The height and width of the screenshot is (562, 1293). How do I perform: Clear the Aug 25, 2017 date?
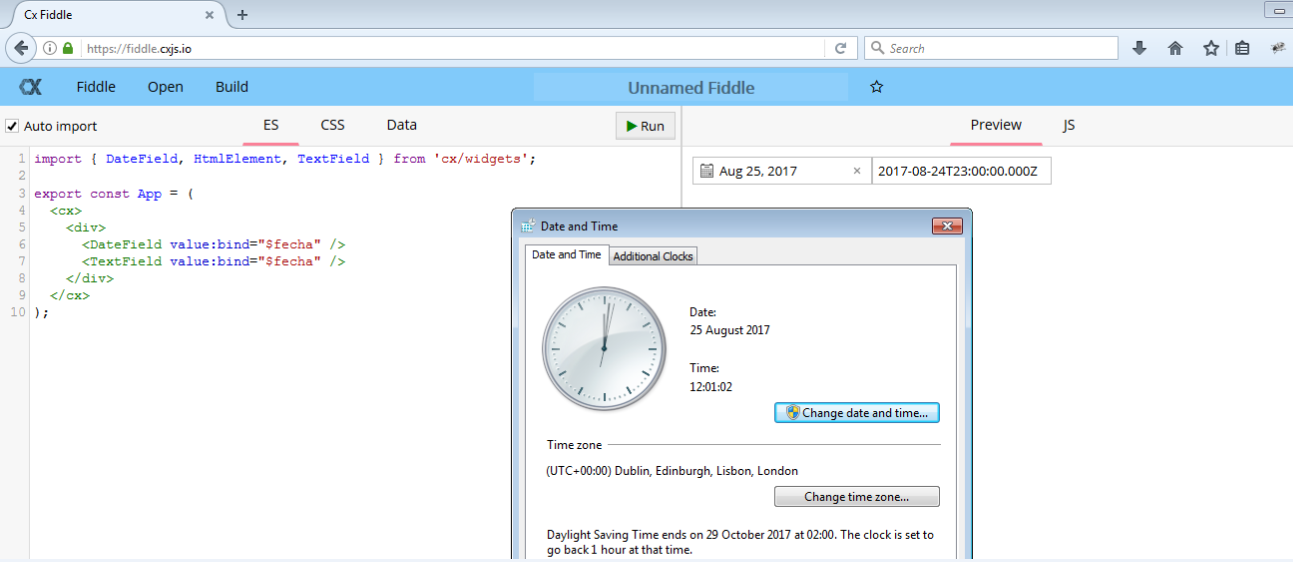856,171
